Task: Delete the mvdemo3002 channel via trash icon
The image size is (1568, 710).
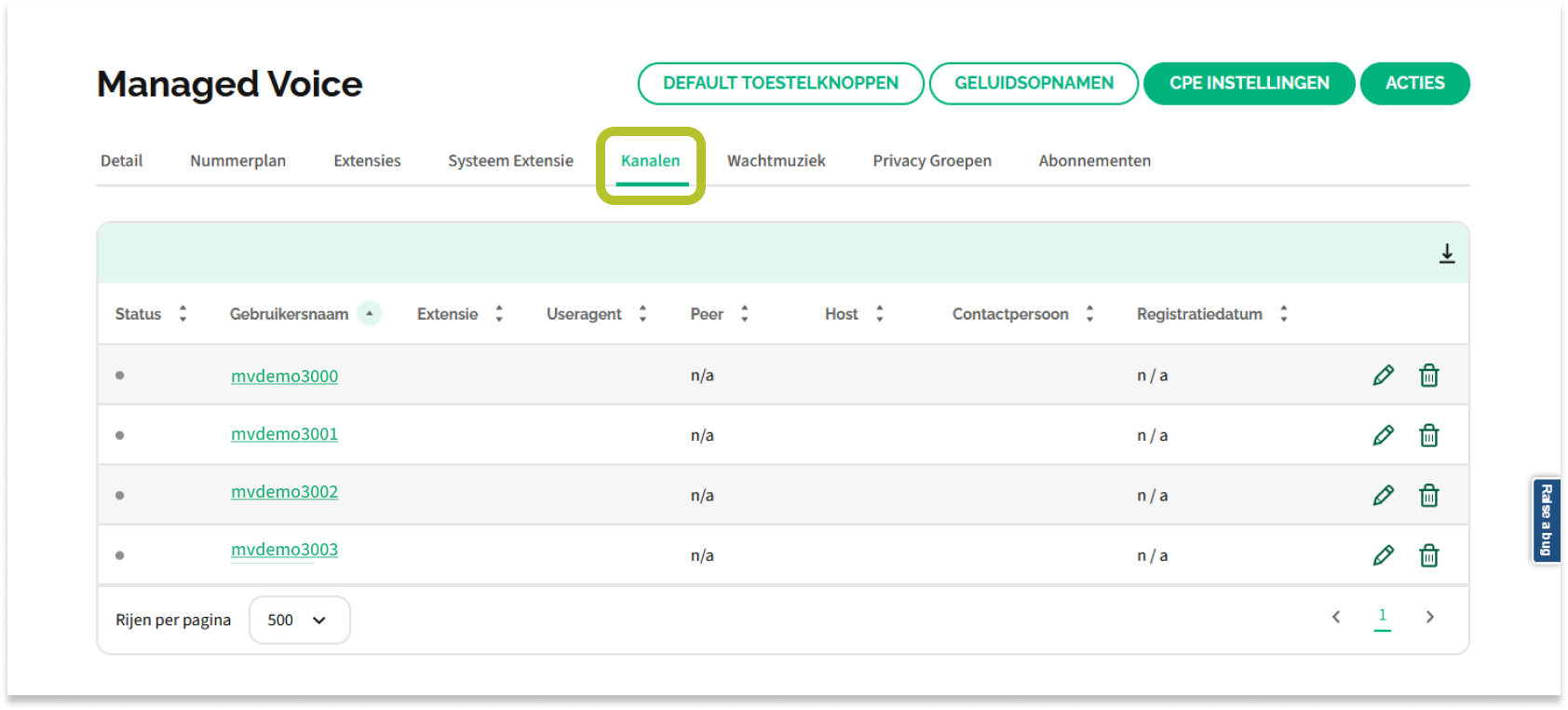Action: pos(1428,496)
